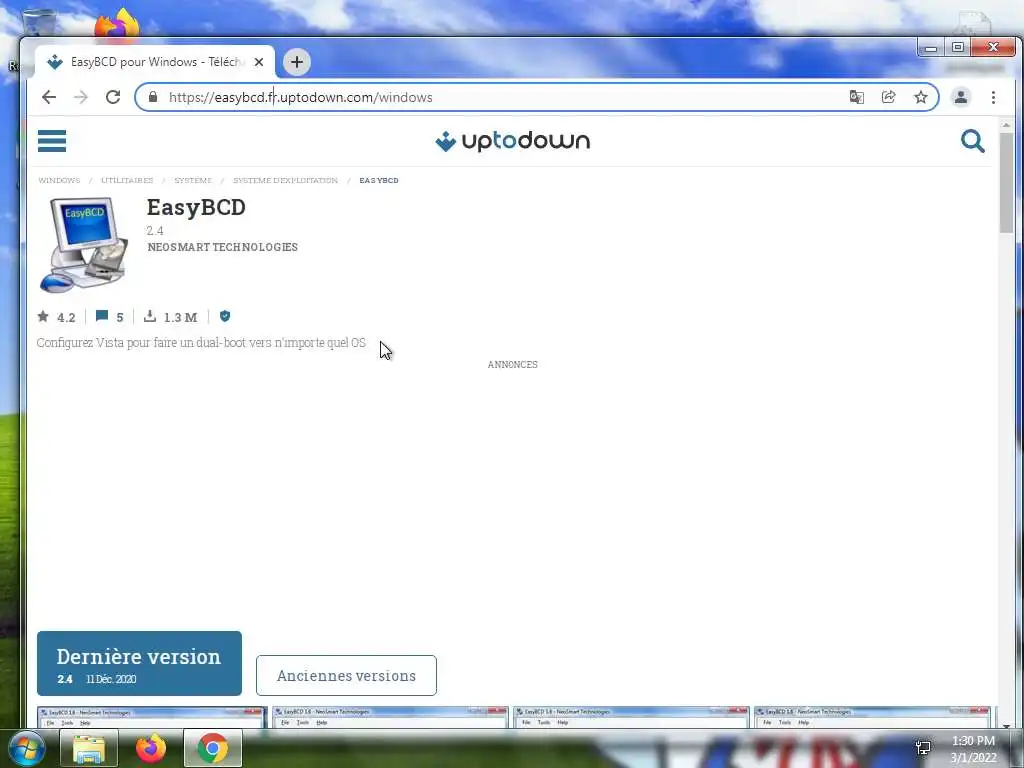
Task: Bookmark page with the star icon
Action: coord(921,97)
